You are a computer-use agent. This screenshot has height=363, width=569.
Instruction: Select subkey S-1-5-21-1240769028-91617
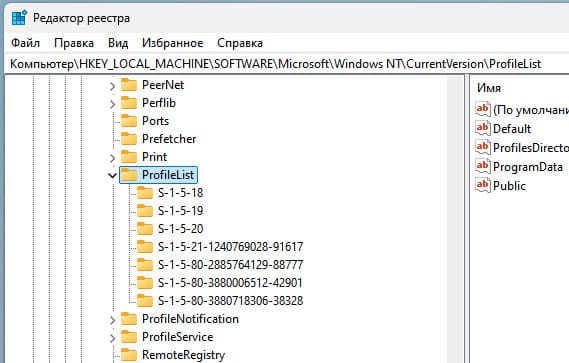[x=230, y=247]
